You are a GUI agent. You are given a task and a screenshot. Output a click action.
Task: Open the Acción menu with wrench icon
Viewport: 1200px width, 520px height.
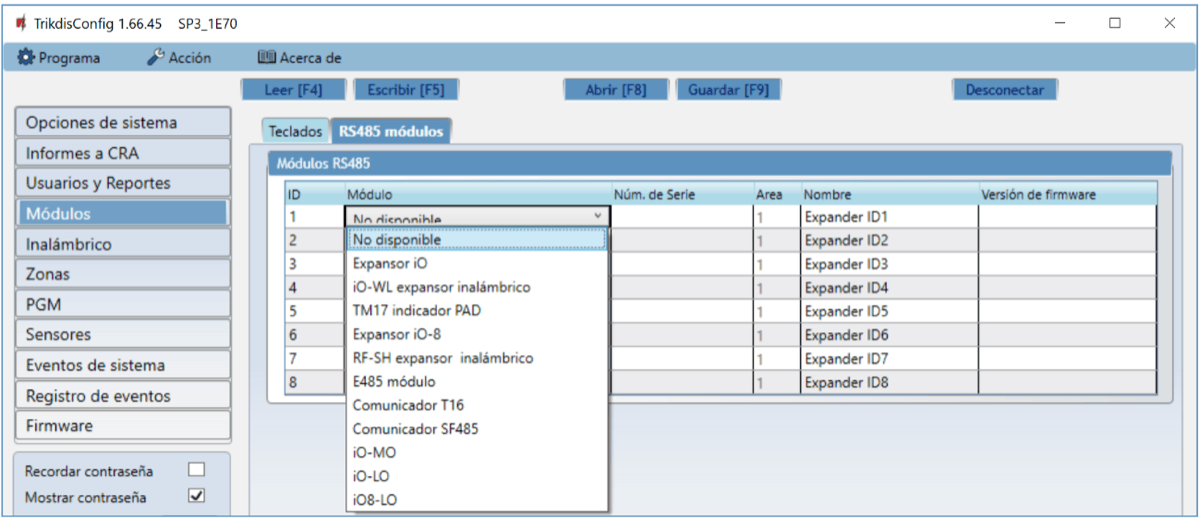[180, 58]
